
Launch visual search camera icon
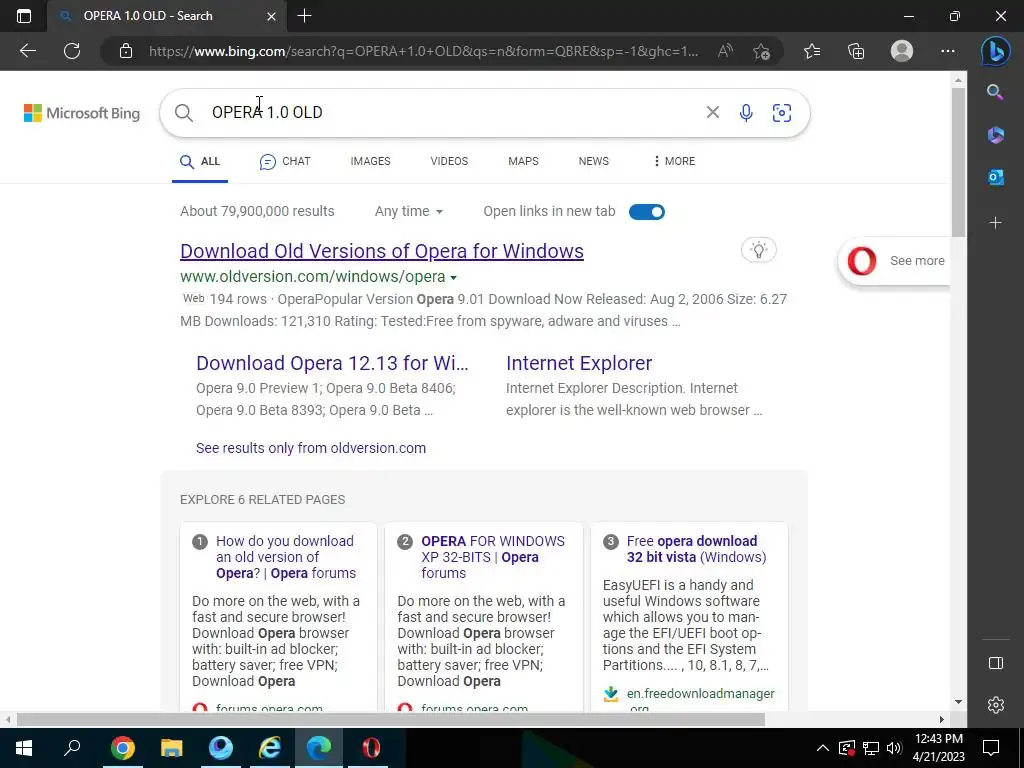tap(782, 112)
